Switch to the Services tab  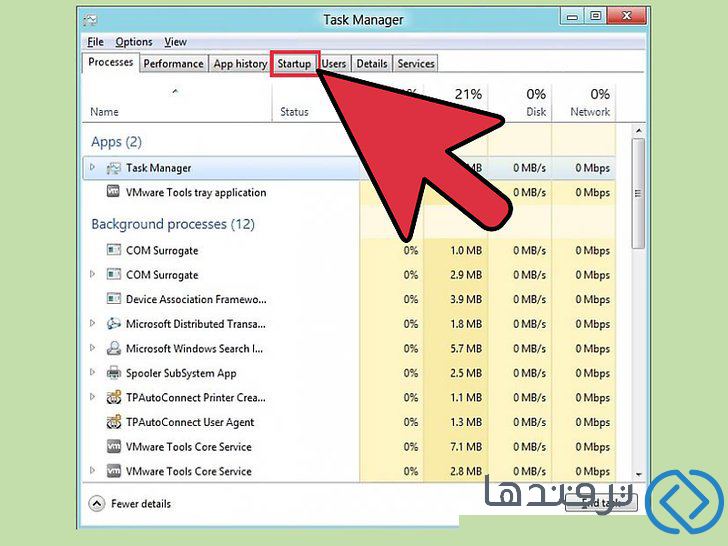pyautogui.click(x=416, y=64)
